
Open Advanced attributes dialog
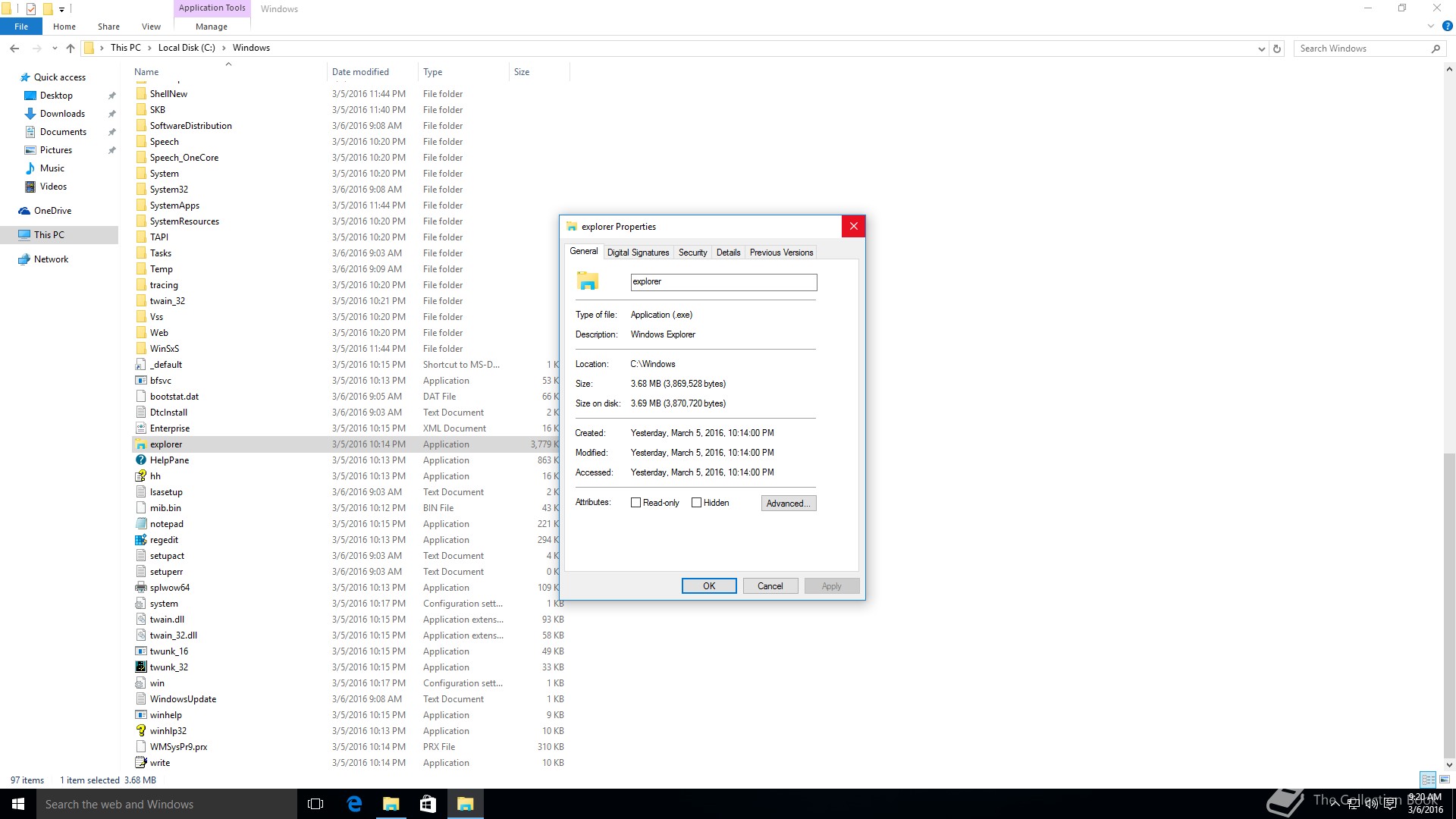(x=789, y=504)
